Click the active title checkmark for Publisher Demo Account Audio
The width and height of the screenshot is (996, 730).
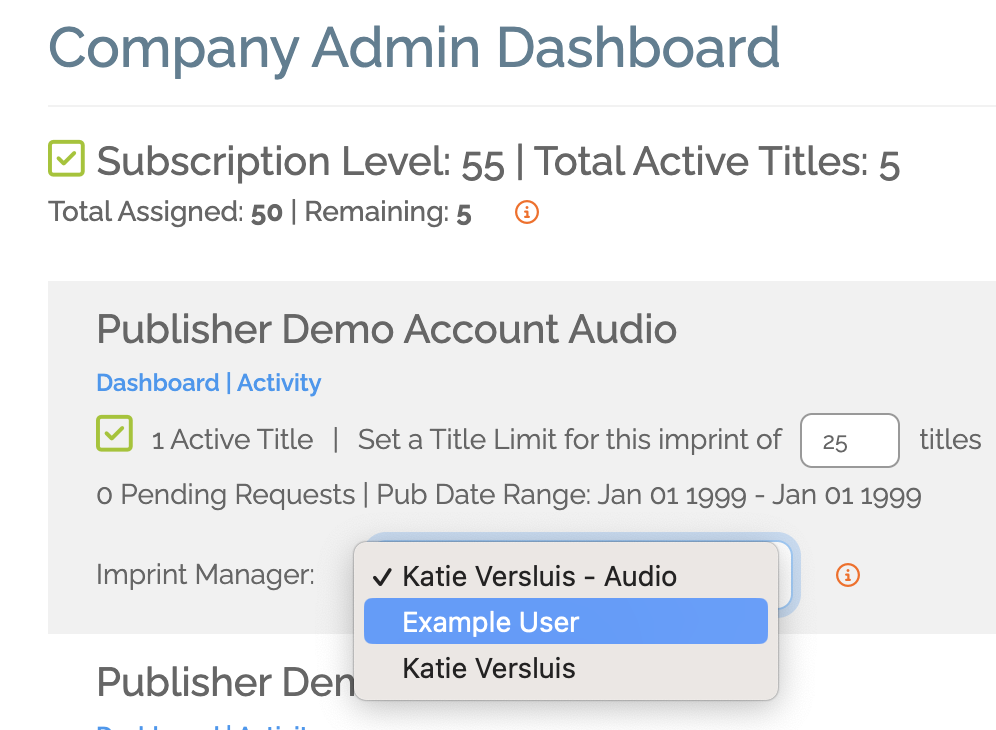coord(114,433)
